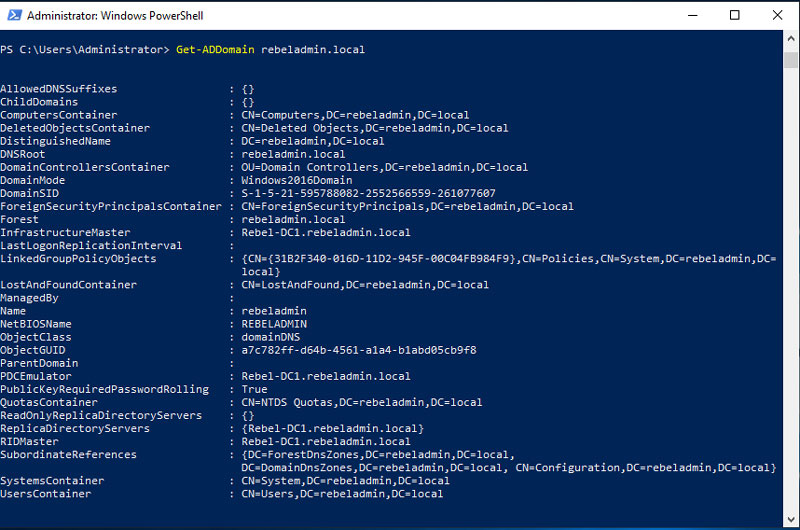Click the LostAndFoundContainer label
This screenshot has height=530, width=800.
[68, 285]
